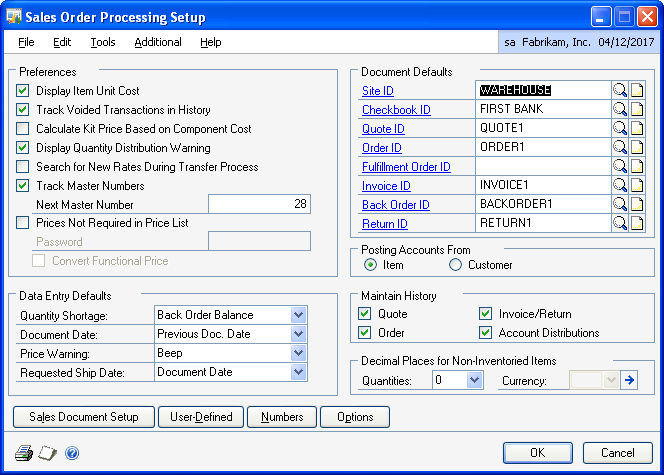Toggle Maintain History Quote checkbox
The height and width of the screenshot is (475, 664).
pos(364,314)
